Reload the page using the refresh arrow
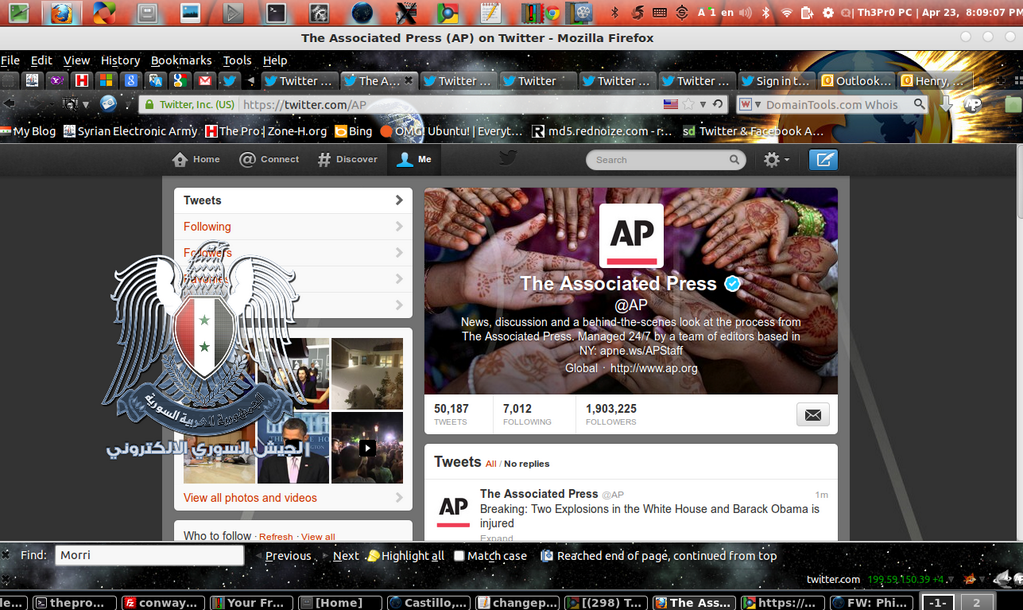Screen dimensions: 1023x610 point(718,104)
